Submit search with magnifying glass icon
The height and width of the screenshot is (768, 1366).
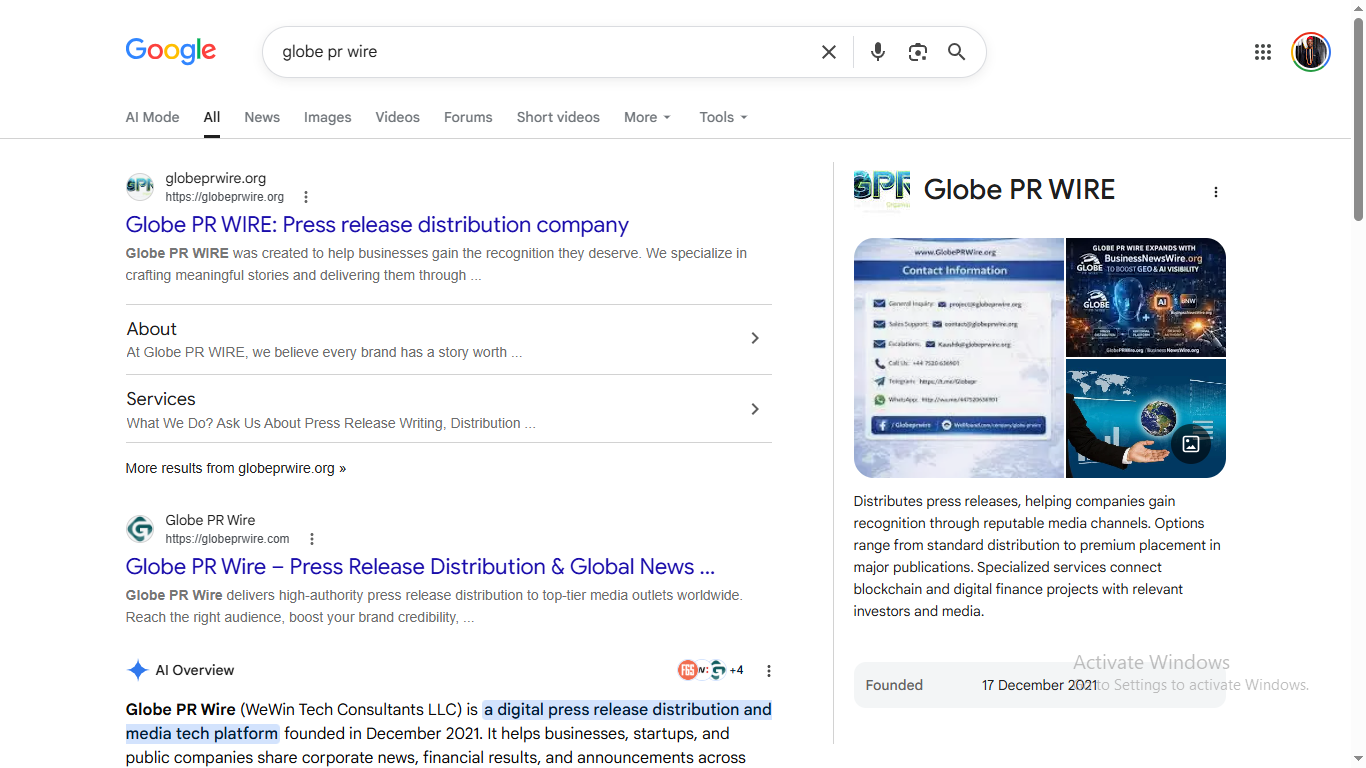pyautogui.click(x=957, y=52)
